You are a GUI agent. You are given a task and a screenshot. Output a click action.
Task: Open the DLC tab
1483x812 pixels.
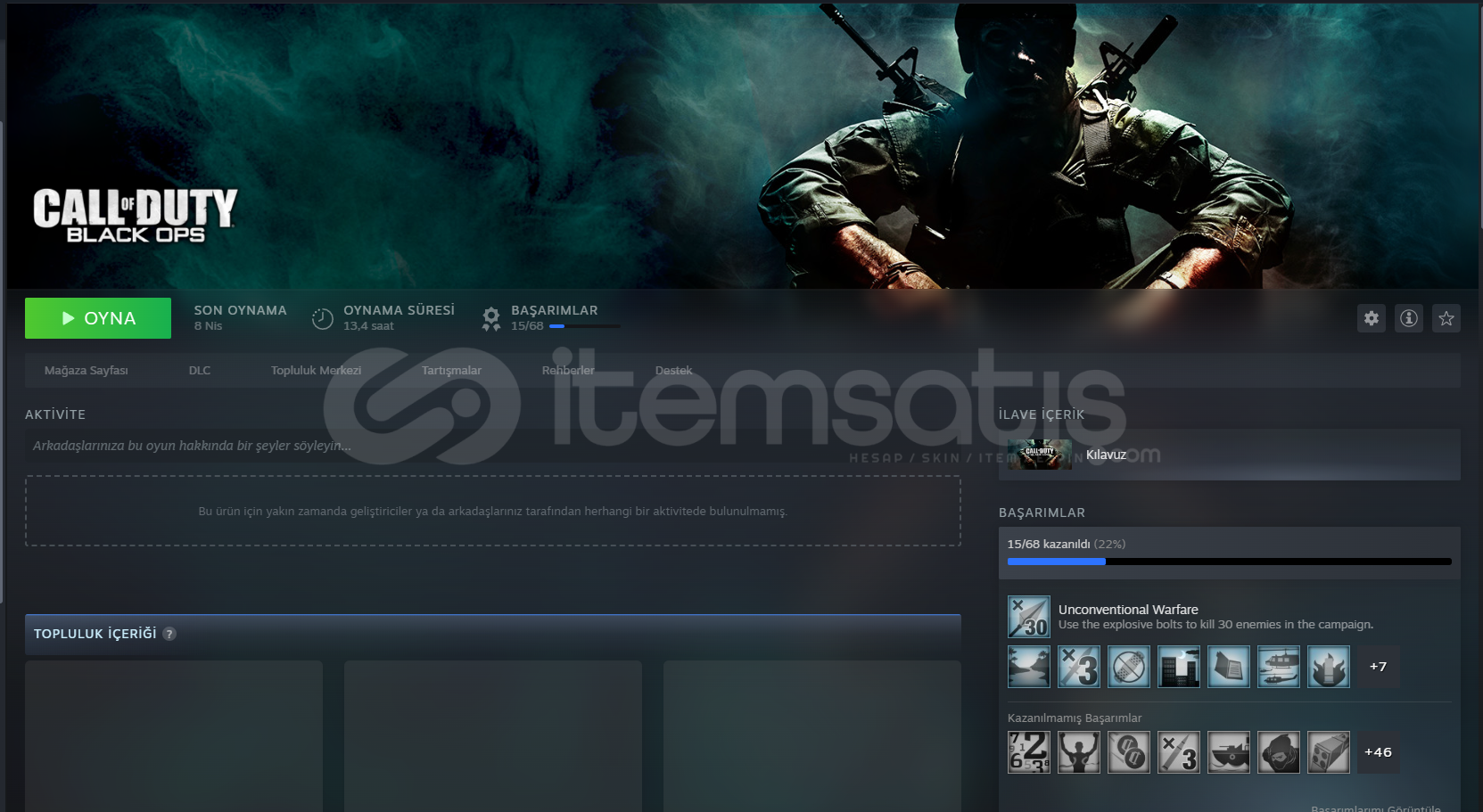point(200,371)
